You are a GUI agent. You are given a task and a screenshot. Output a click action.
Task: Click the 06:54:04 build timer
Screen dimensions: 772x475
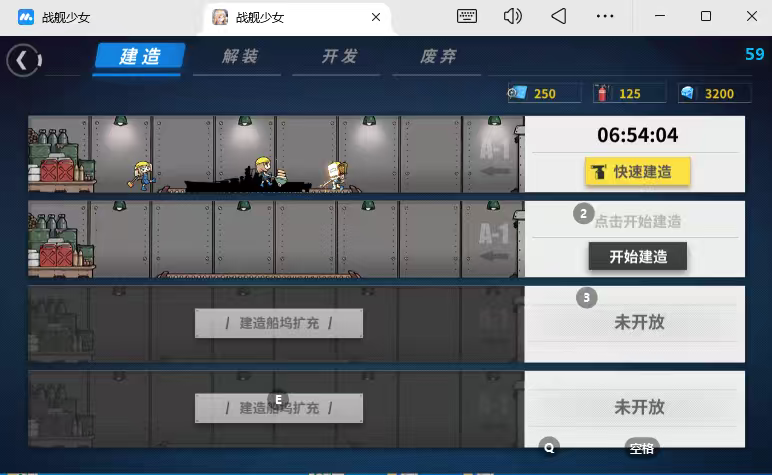(637, 135)
